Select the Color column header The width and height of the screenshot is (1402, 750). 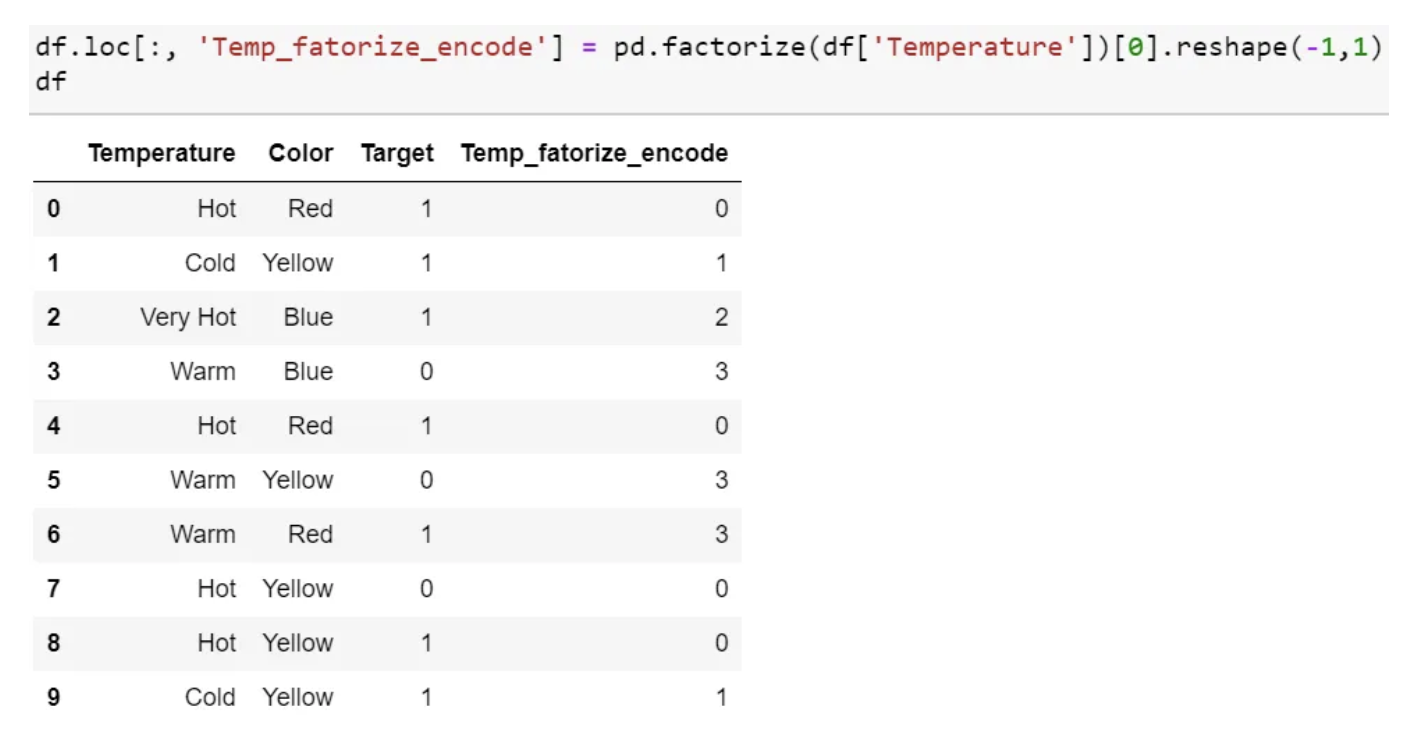click(x=301, y=153)
